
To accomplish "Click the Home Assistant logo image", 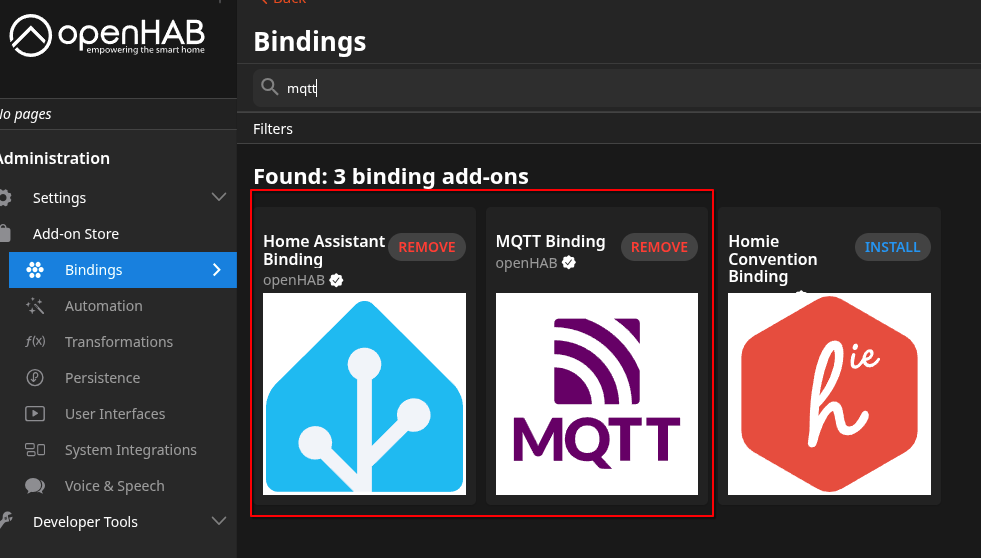I will click(x=364, y=394).
